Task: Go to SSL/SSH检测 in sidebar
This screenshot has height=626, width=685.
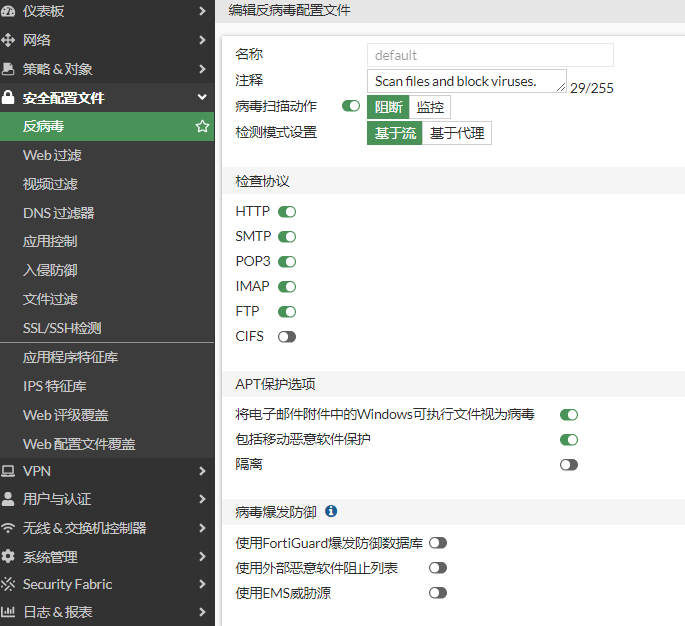Action: [62, 328]
